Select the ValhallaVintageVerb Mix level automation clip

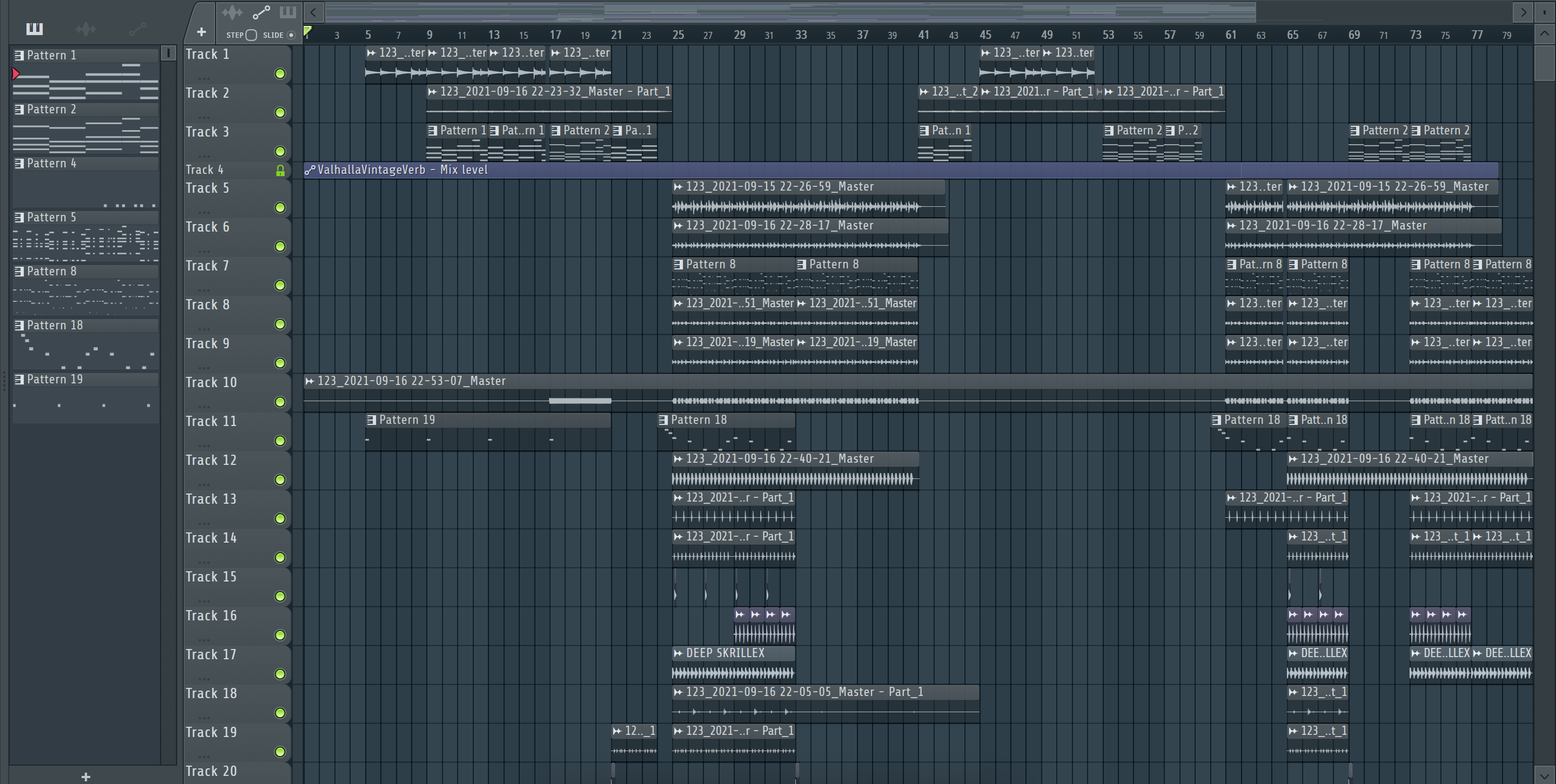click(x=403, y=170)
